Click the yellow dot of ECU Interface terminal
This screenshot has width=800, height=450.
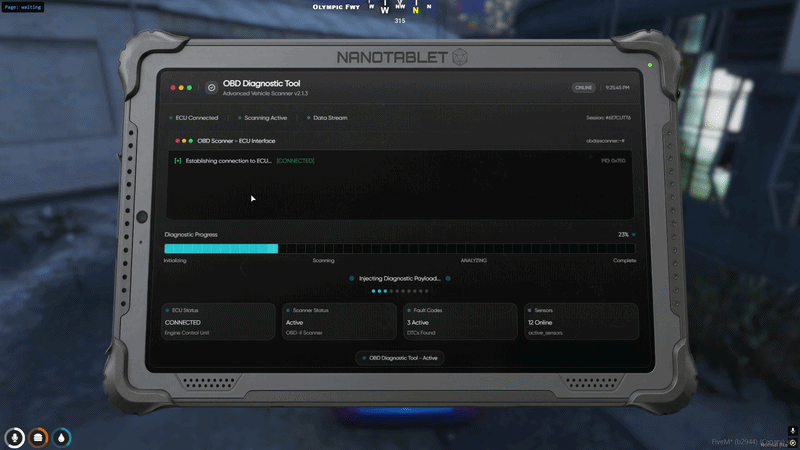184,141
